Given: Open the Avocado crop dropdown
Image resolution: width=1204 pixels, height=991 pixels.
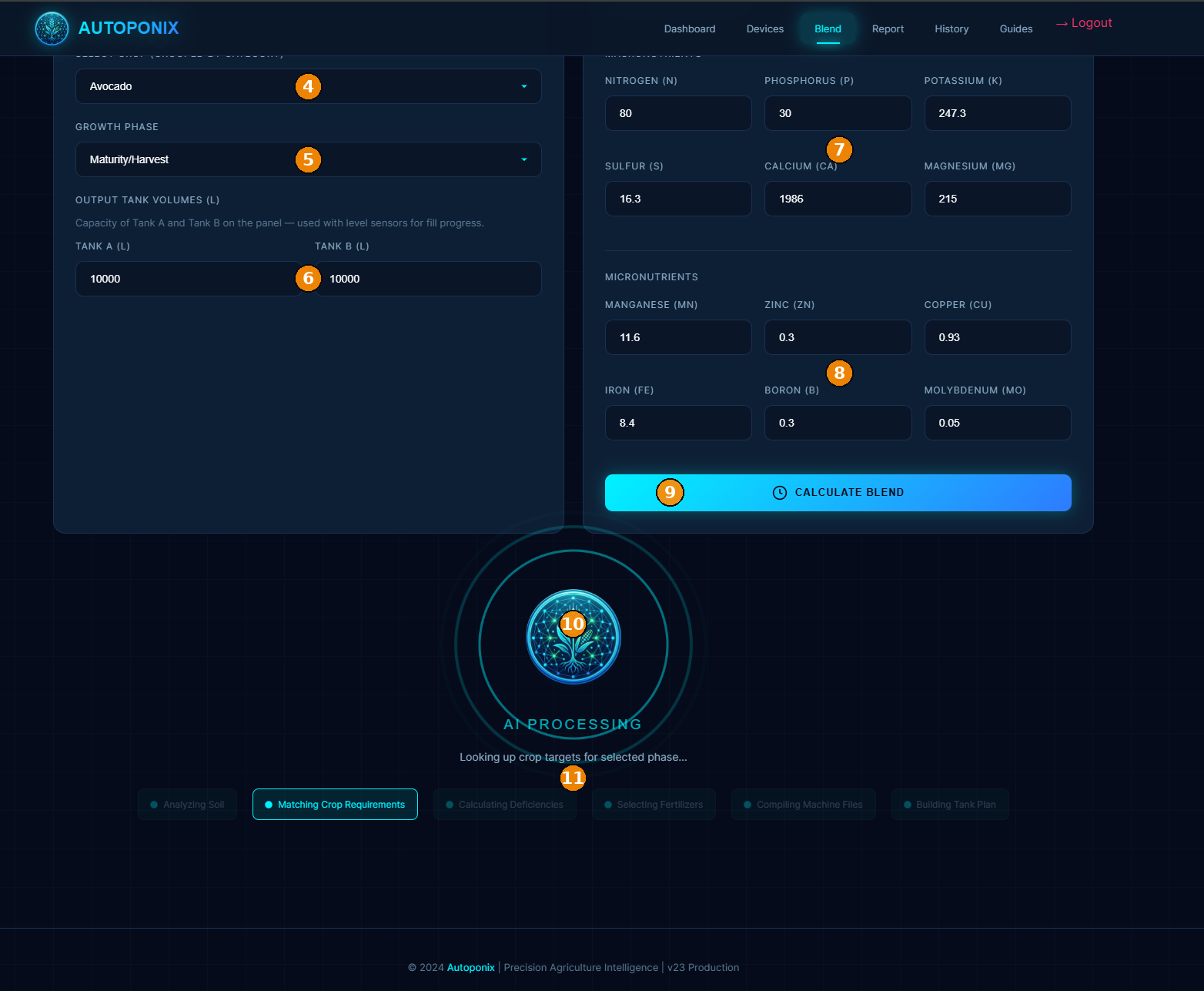Looking at the screenshot, I should [x=308, y=86].
